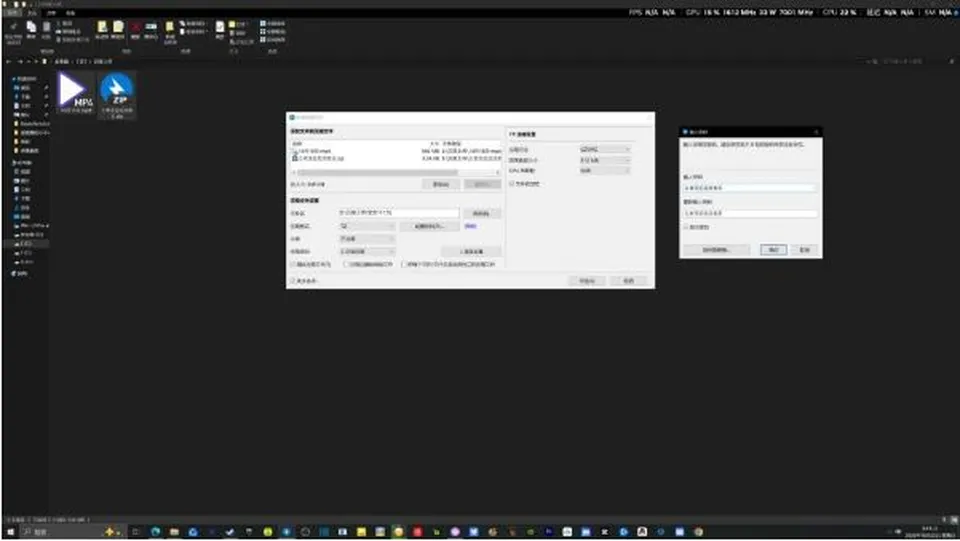
Task: Click the Move to folder icon in the ribbon
Action: click(102, 29)
